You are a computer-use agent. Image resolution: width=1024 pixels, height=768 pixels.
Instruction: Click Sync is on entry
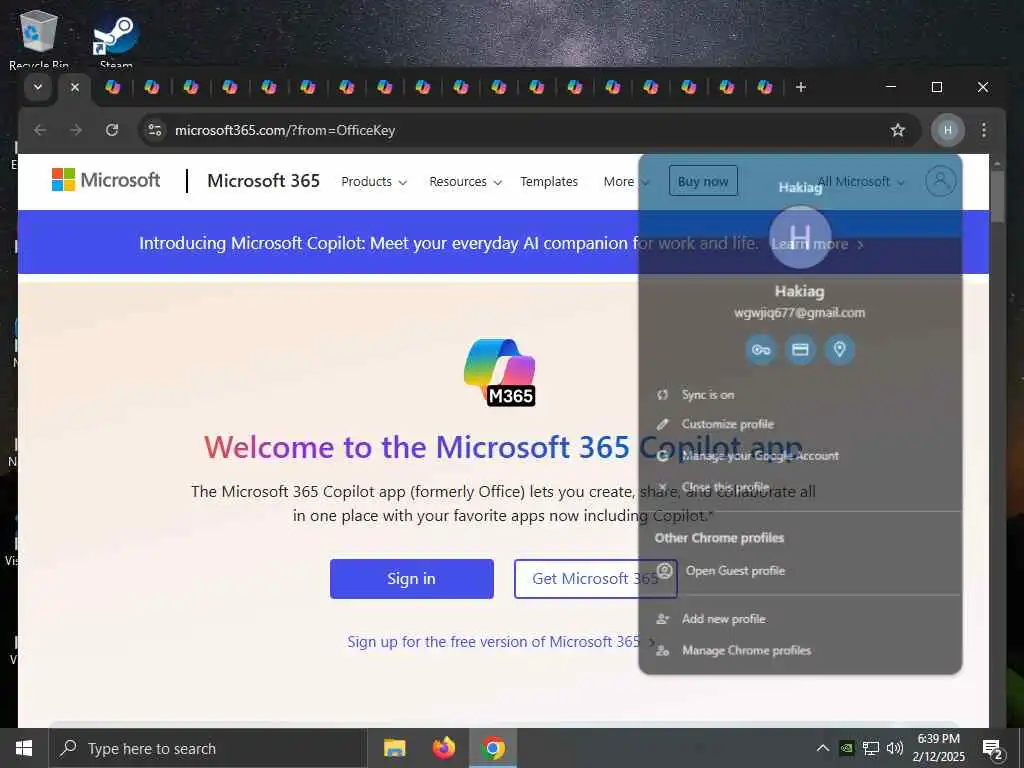click(x=800, y=394)
